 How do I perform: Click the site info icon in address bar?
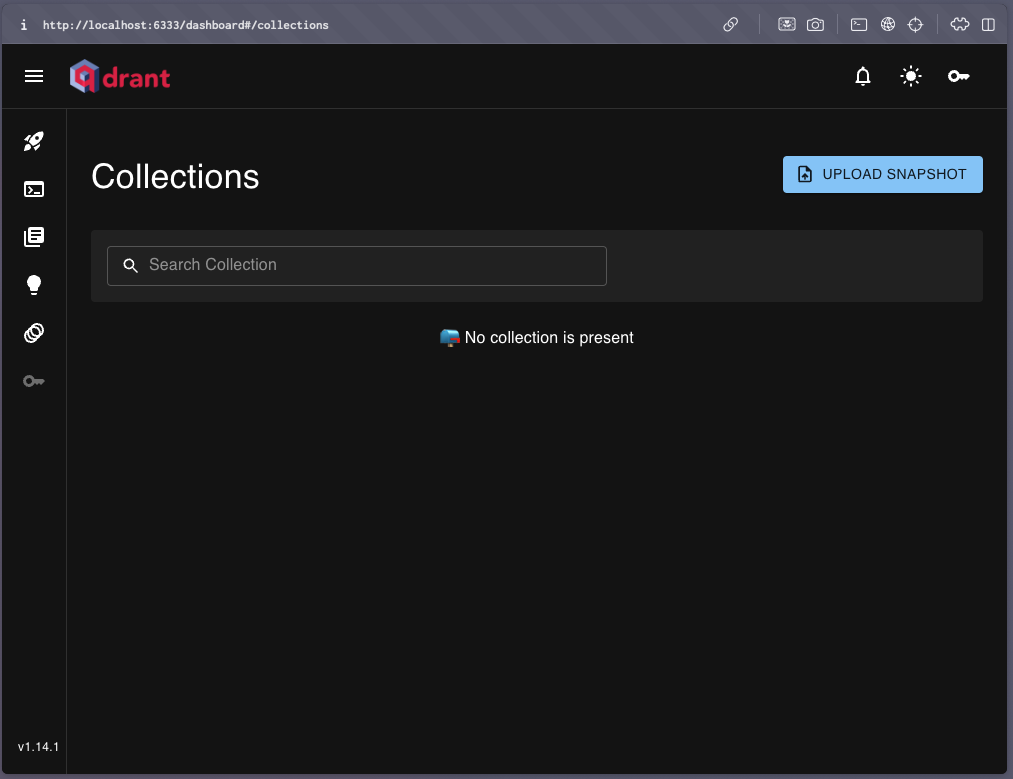tap(23, 25)
